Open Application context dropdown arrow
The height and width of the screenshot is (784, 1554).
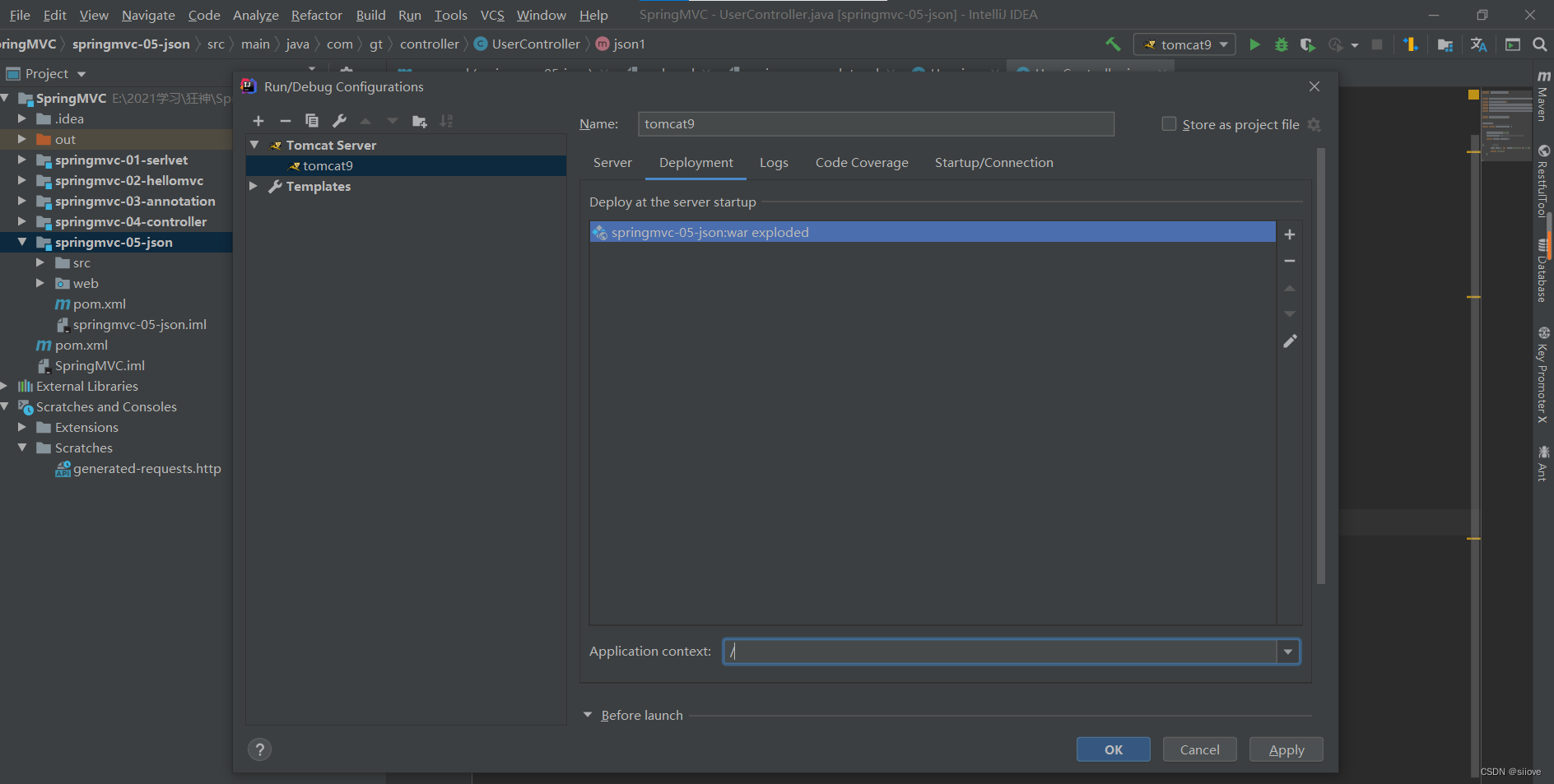point(1288,652)
